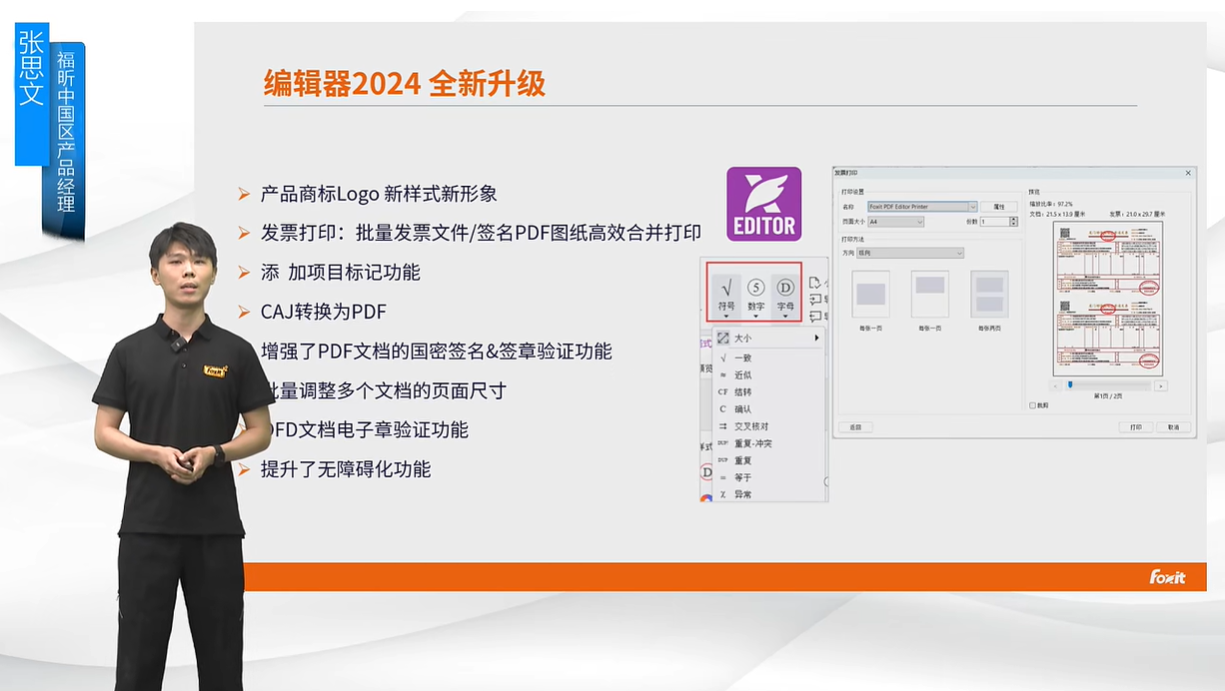1225x691 pixels.
Task: Select the 符号 symbol stamp tool
Action: [x=726, y=291]
